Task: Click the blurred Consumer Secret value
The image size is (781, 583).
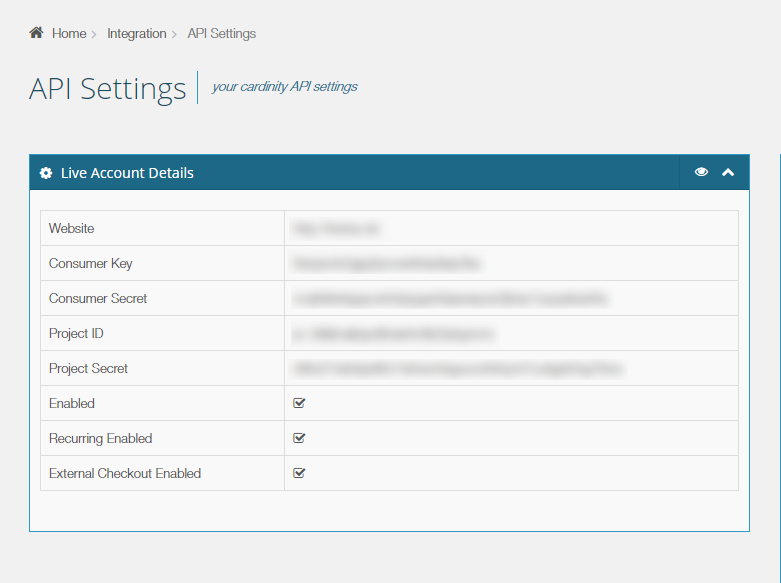Action: click(450, 299)
